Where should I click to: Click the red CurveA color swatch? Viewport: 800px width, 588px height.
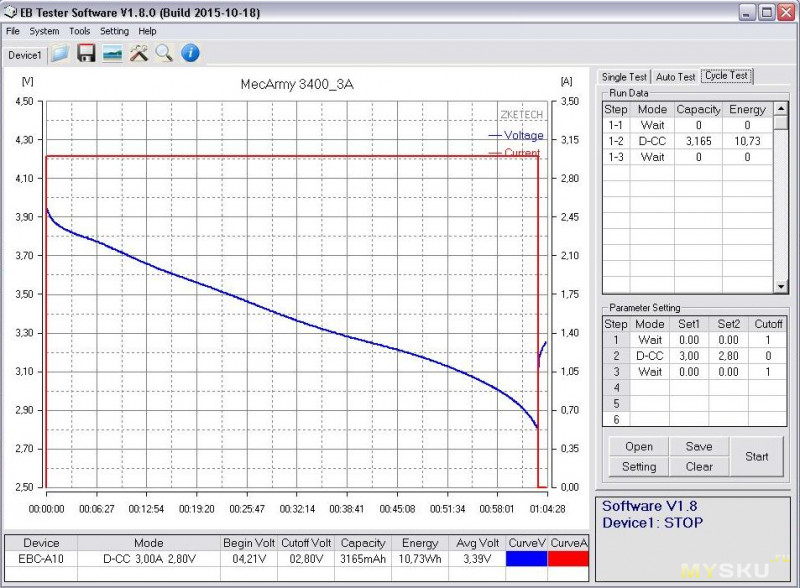pyautogui.click(x=568, y=559)
